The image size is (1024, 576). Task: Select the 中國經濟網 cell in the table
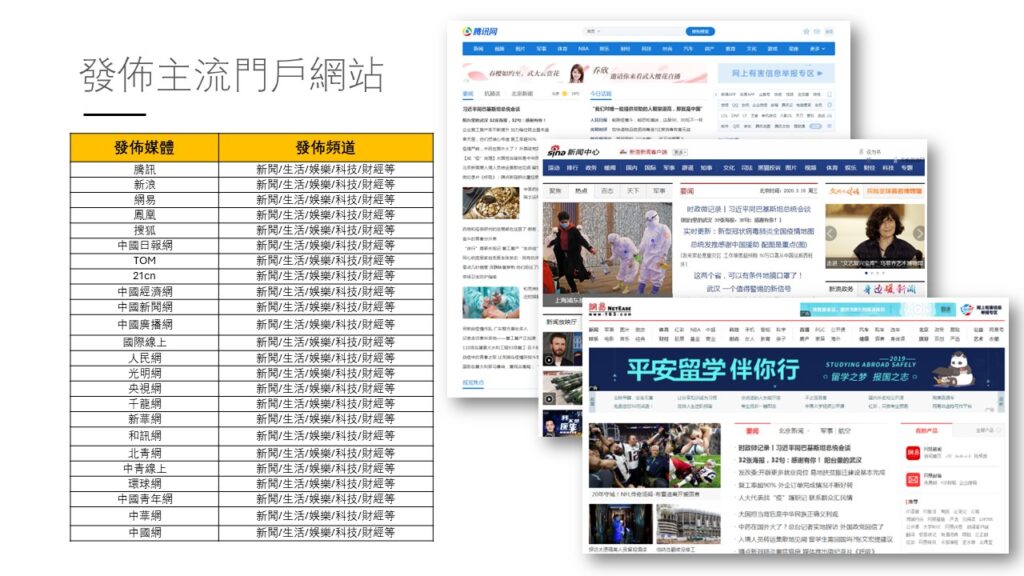(144, 291)
